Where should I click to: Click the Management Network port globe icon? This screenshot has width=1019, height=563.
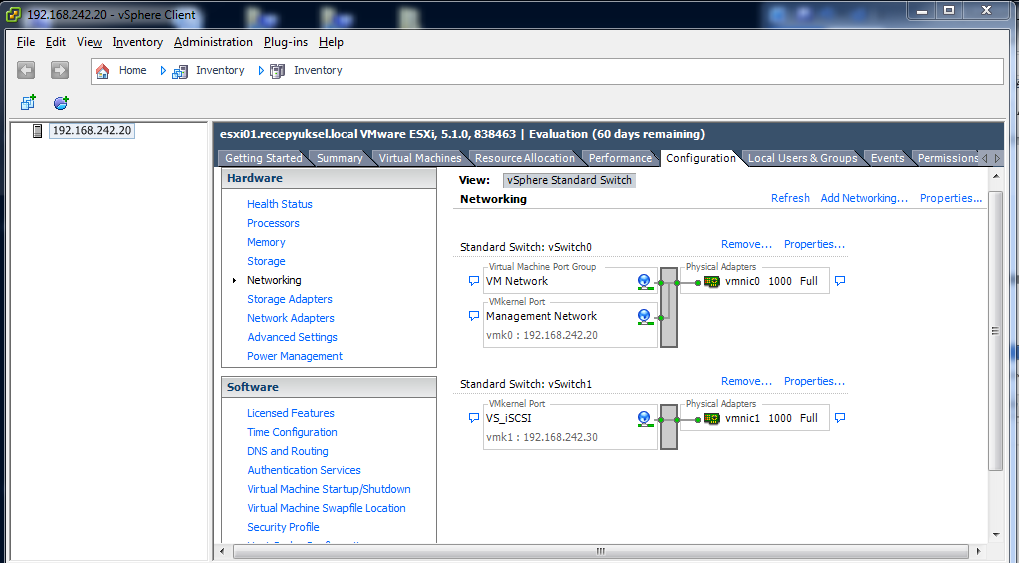[644, 317]
